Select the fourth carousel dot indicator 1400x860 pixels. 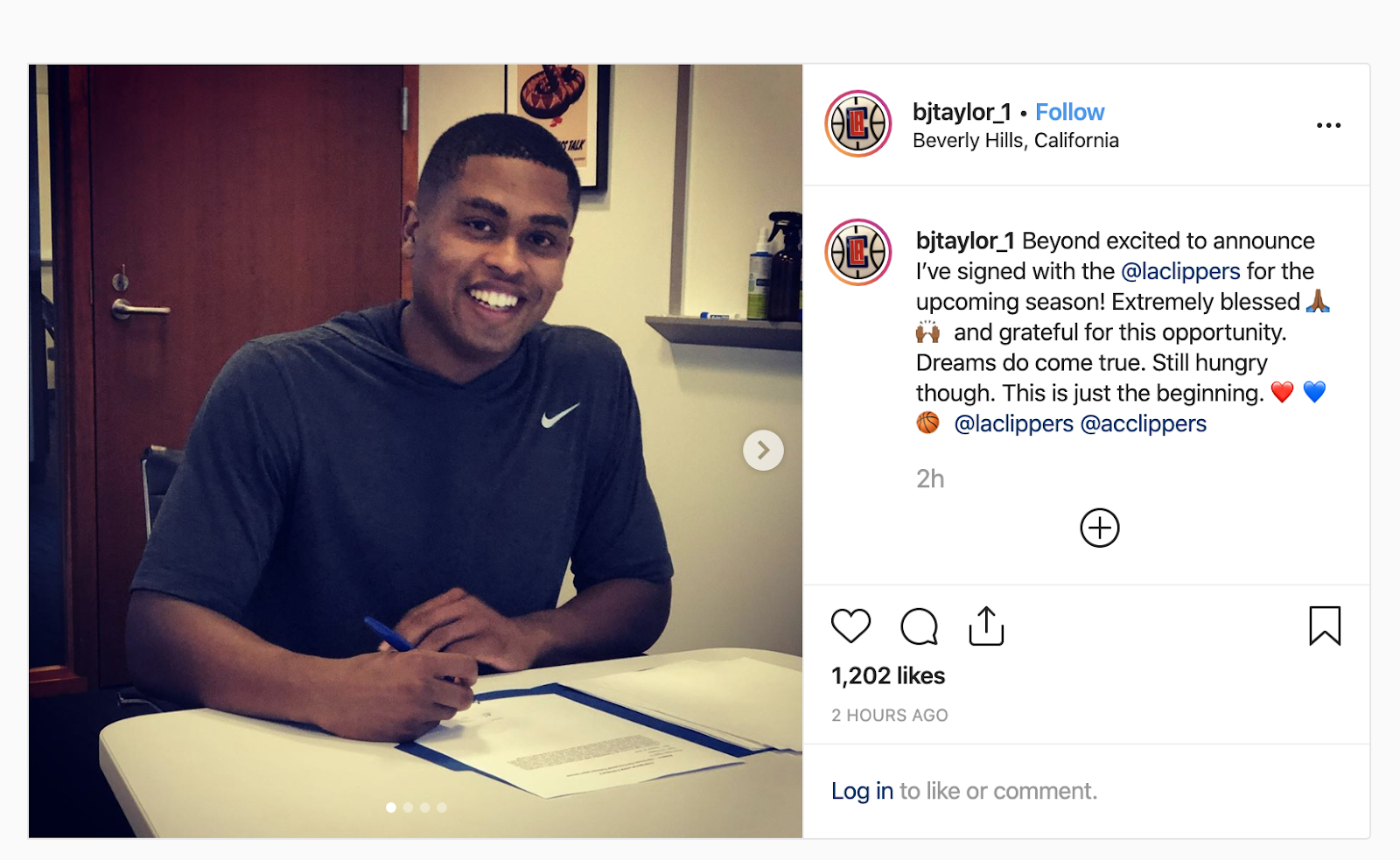tap(442, 808)
